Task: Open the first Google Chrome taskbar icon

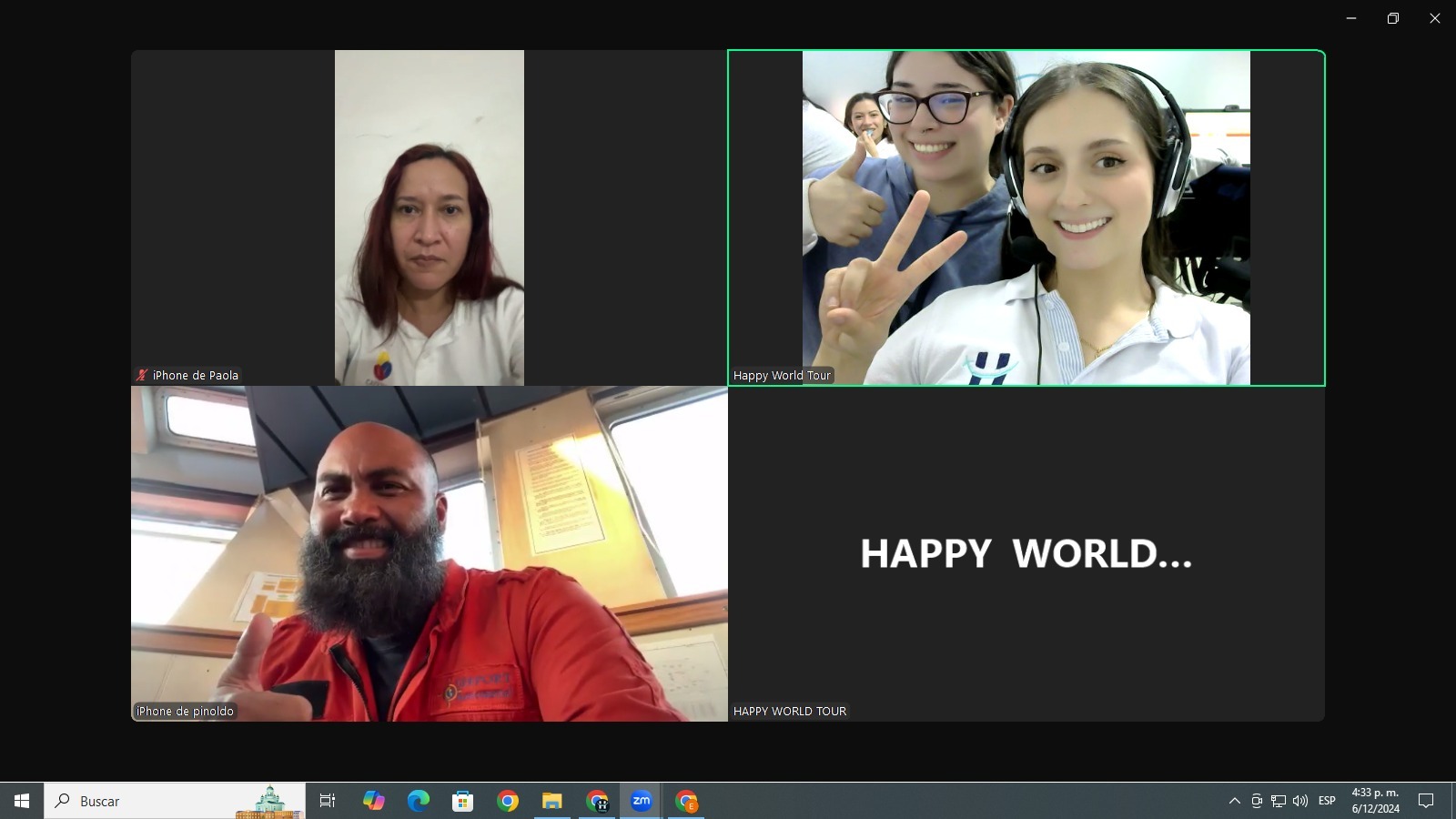Action: pyautogui.click(x=507, y=801)
